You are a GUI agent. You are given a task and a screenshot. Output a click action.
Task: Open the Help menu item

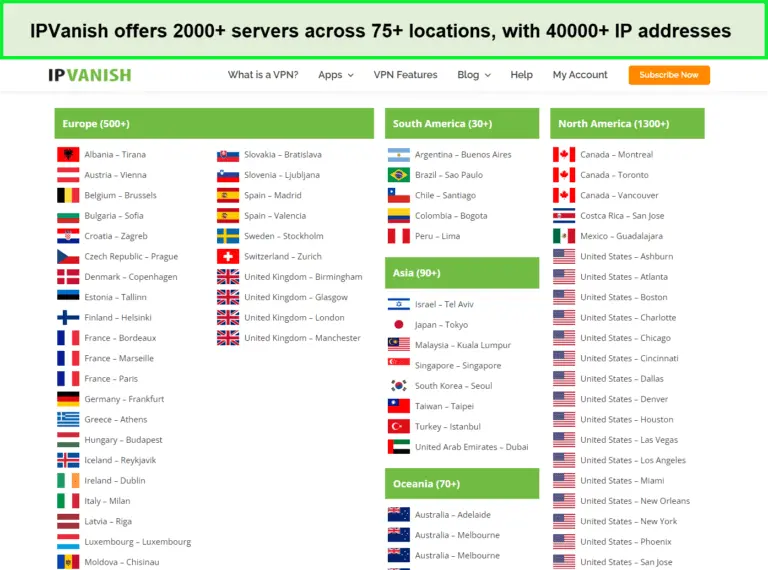[x=522, y=75]
